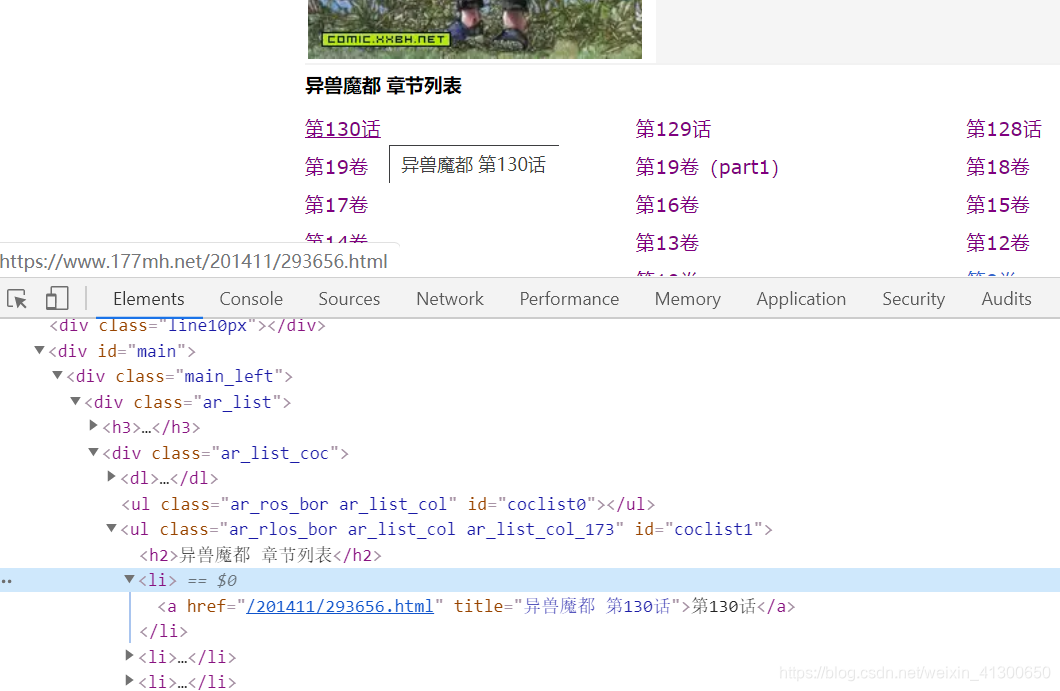Switch to the Sources tab

click(x=348, y=298)
